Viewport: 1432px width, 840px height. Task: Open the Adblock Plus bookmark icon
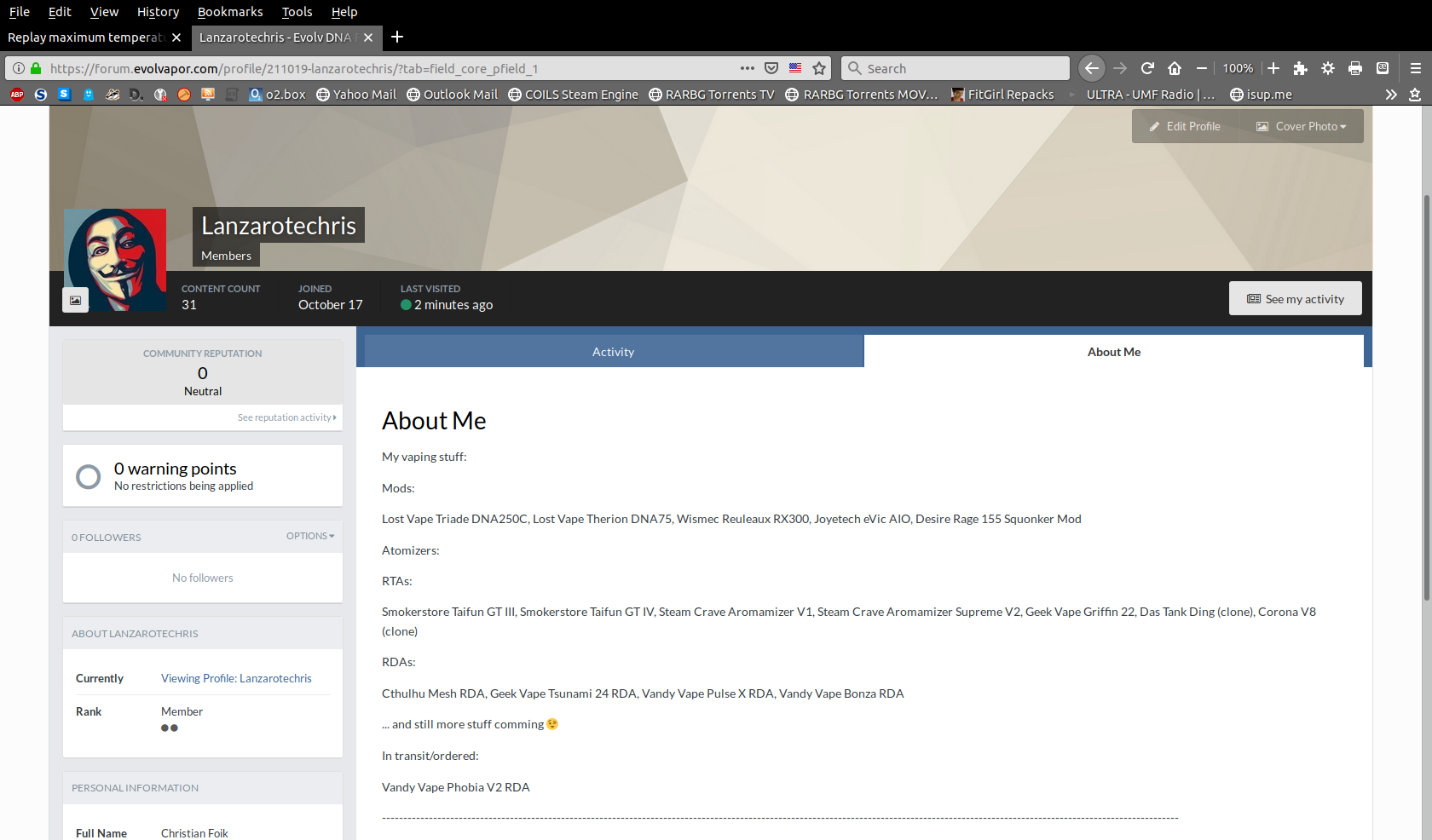pyautogui.click(x=17, y=95)
